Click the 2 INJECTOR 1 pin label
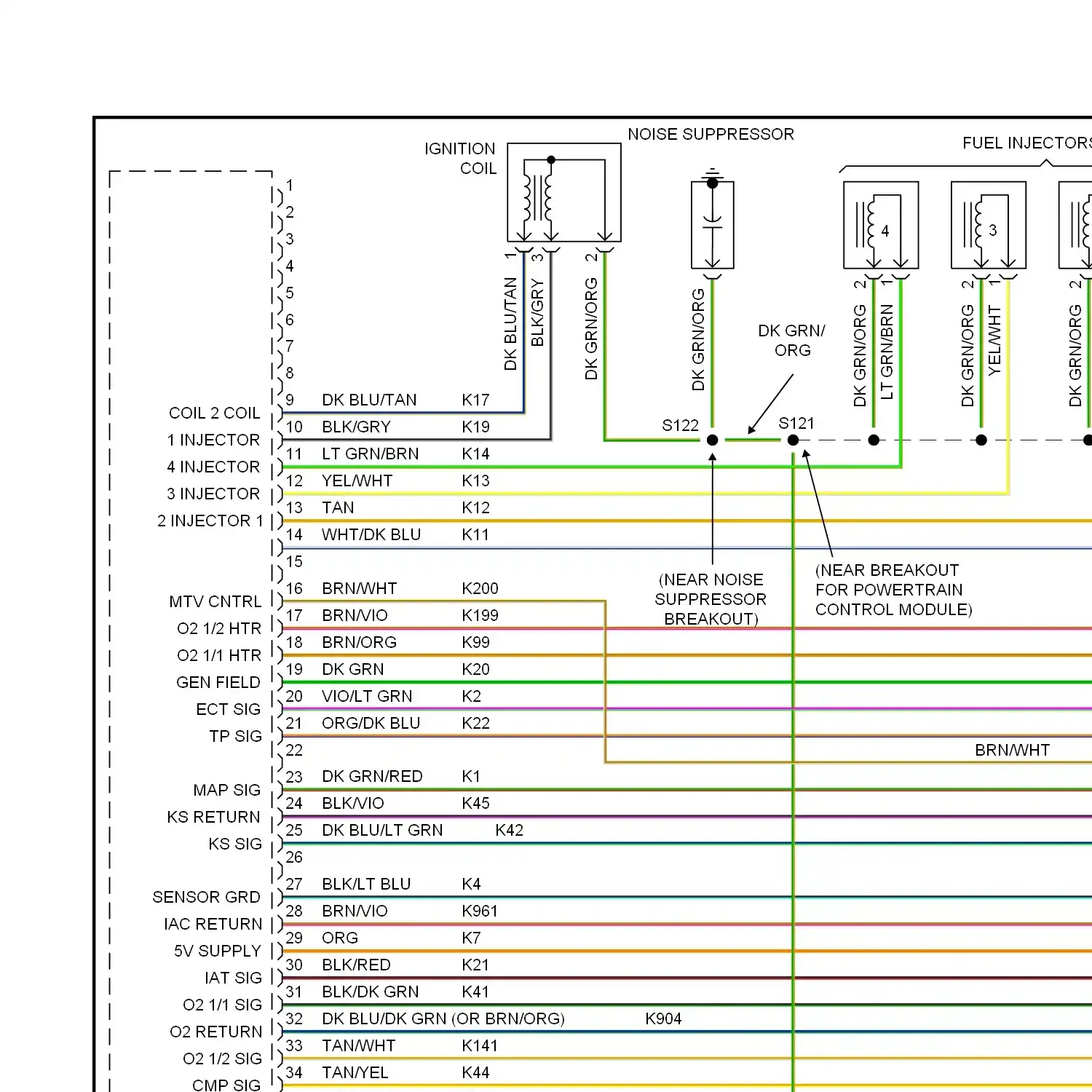 click(210, 521)
